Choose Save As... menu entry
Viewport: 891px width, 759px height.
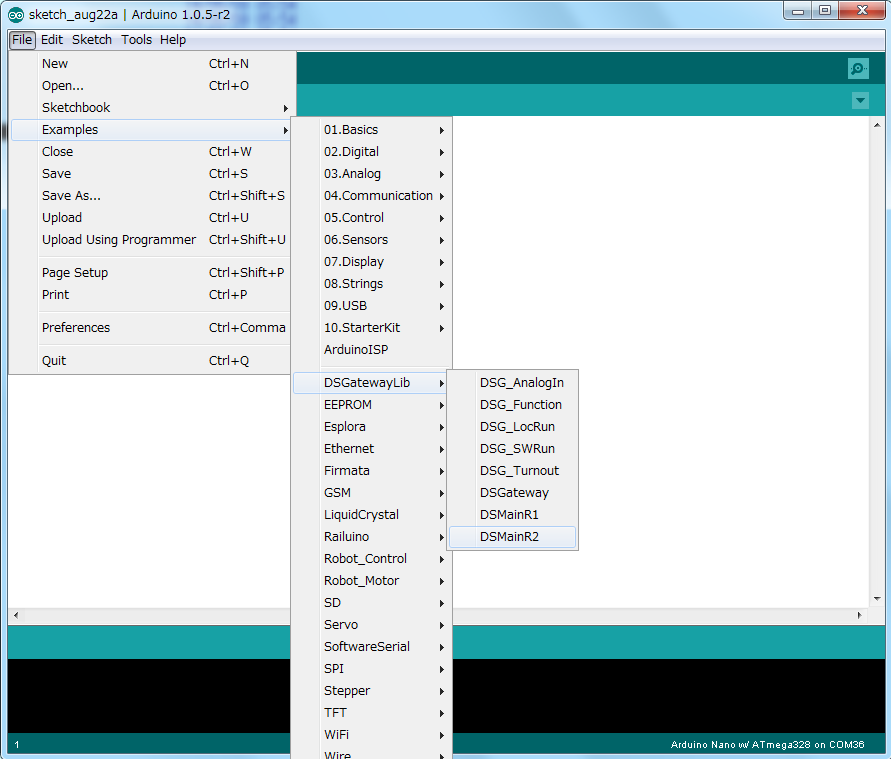point(152,196)
